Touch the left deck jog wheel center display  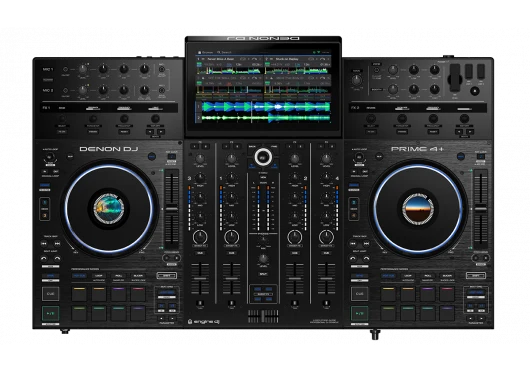click(x=109, y=208)
